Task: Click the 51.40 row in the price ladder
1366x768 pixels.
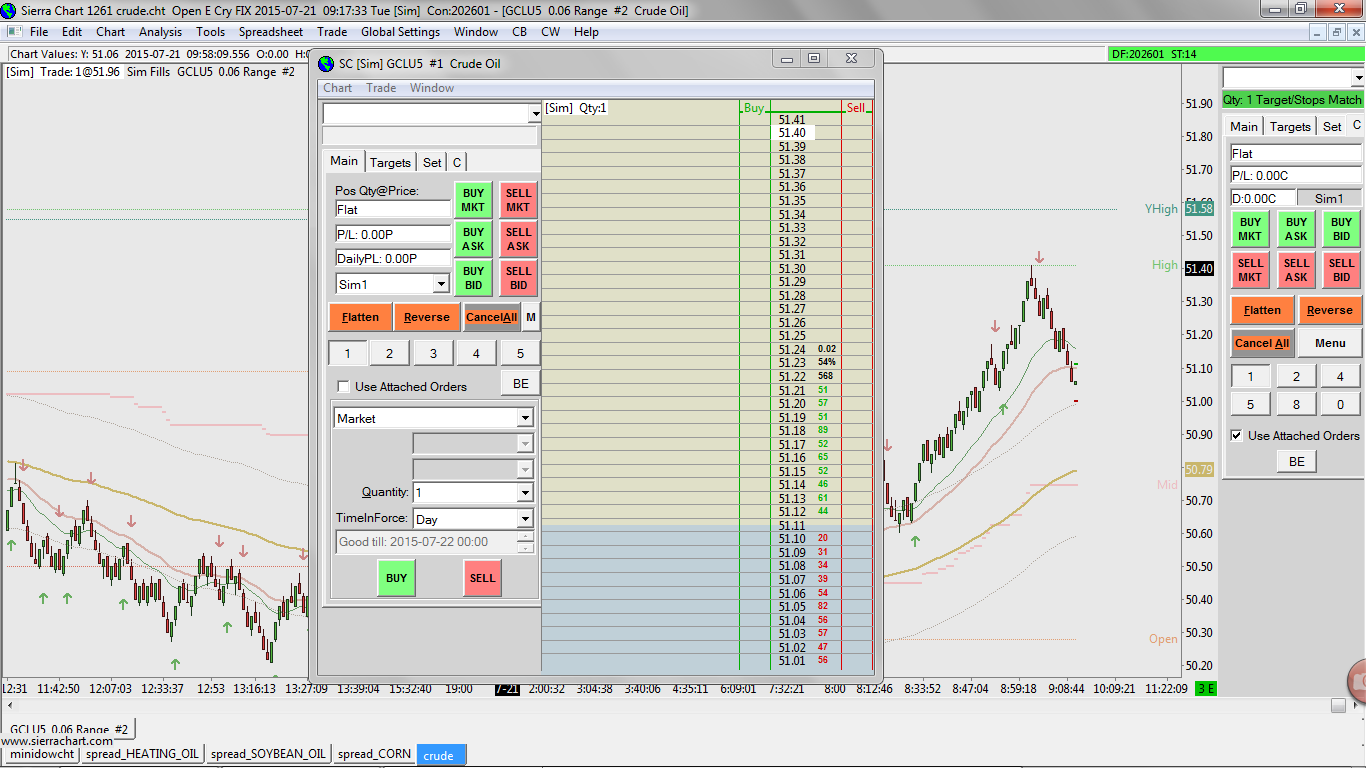Action: pos(792,133)
